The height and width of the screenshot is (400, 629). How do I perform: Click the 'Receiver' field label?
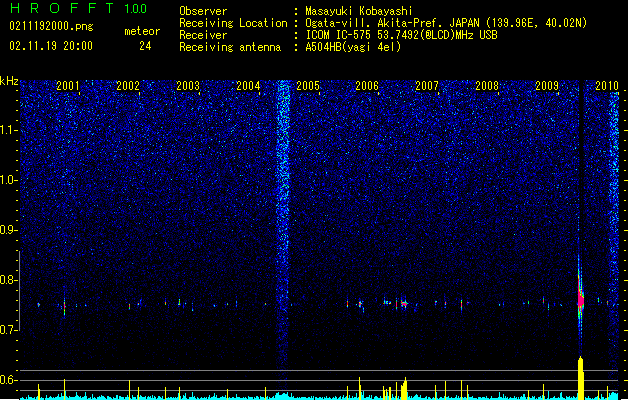tap(203, 35)
